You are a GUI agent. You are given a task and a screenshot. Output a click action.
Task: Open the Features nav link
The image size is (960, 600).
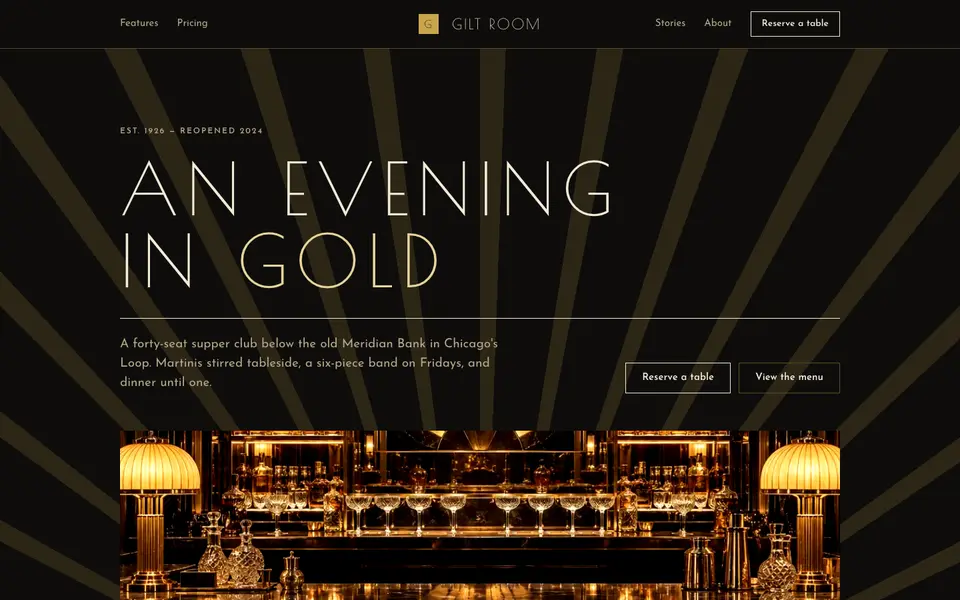(139, 23)
